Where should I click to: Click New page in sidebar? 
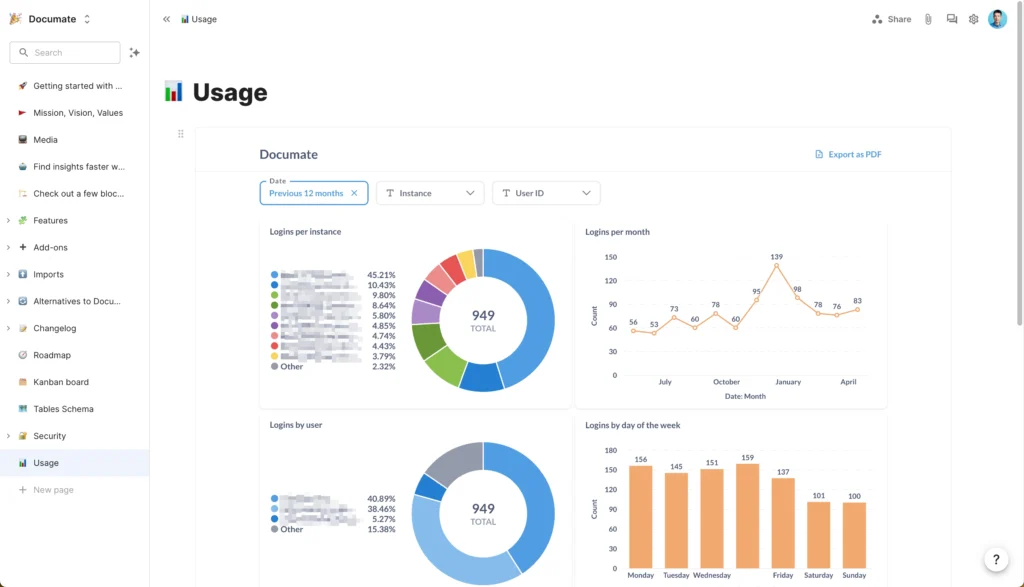click(x=46, y=489)
